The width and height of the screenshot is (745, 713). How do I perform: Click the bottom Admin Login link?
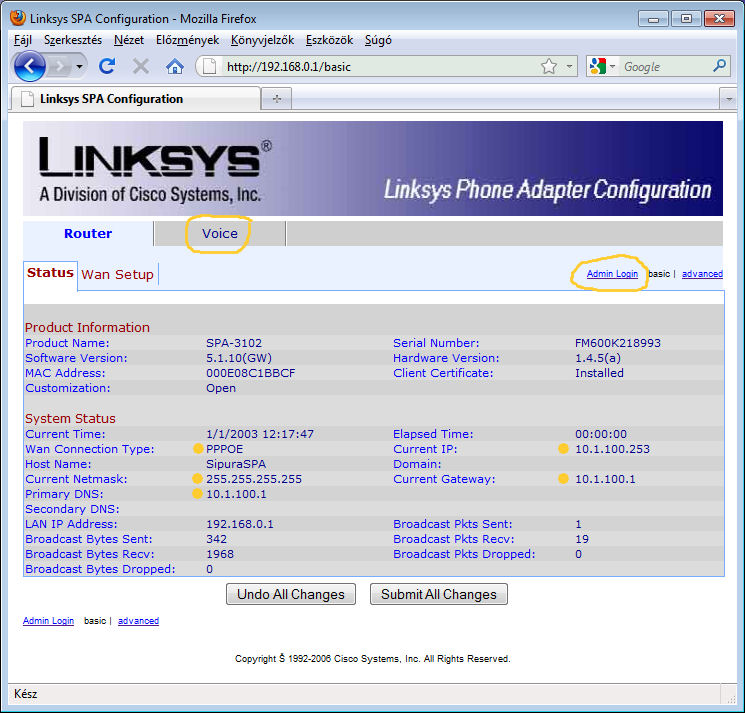(x=48, y=621)
